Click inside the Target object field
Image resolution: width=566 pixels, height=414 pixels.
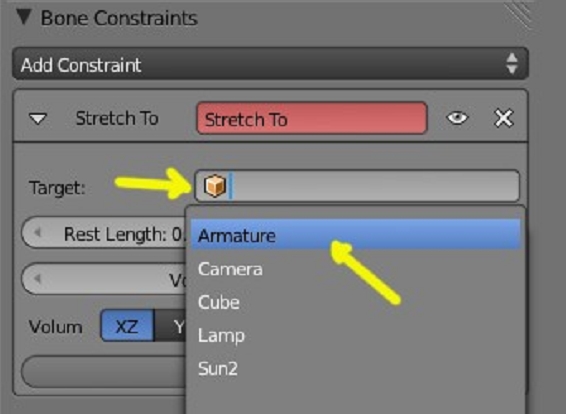click(357, 186)
